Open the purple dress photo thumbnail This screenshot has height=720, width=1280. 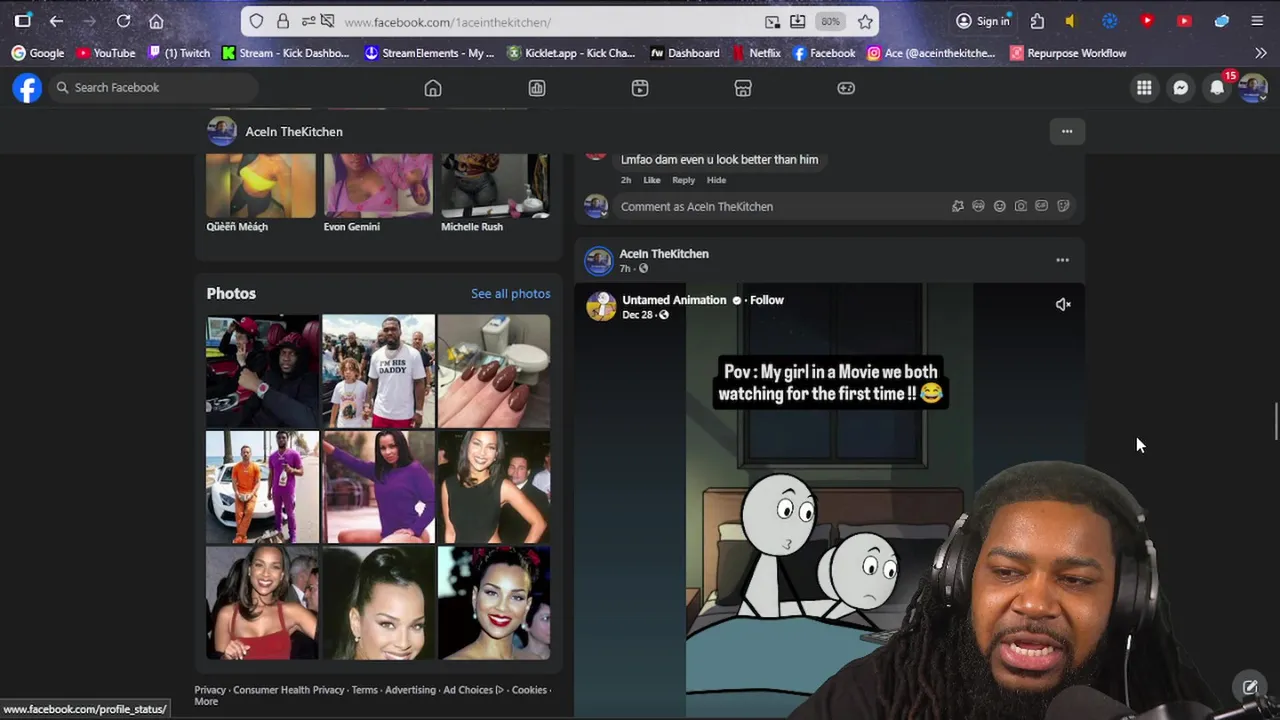378,487
